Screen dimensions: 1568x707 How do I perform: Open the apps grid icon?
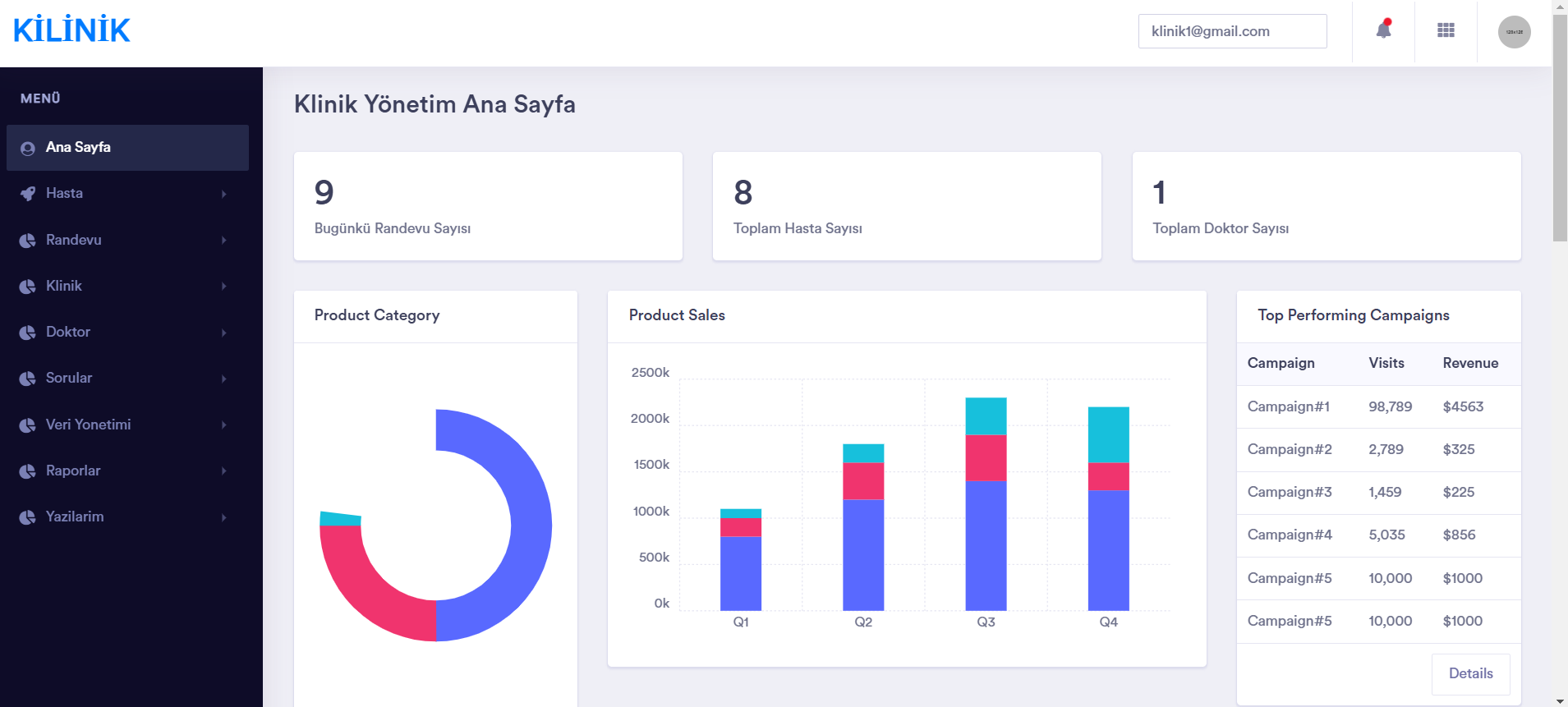pos(1446,30)
